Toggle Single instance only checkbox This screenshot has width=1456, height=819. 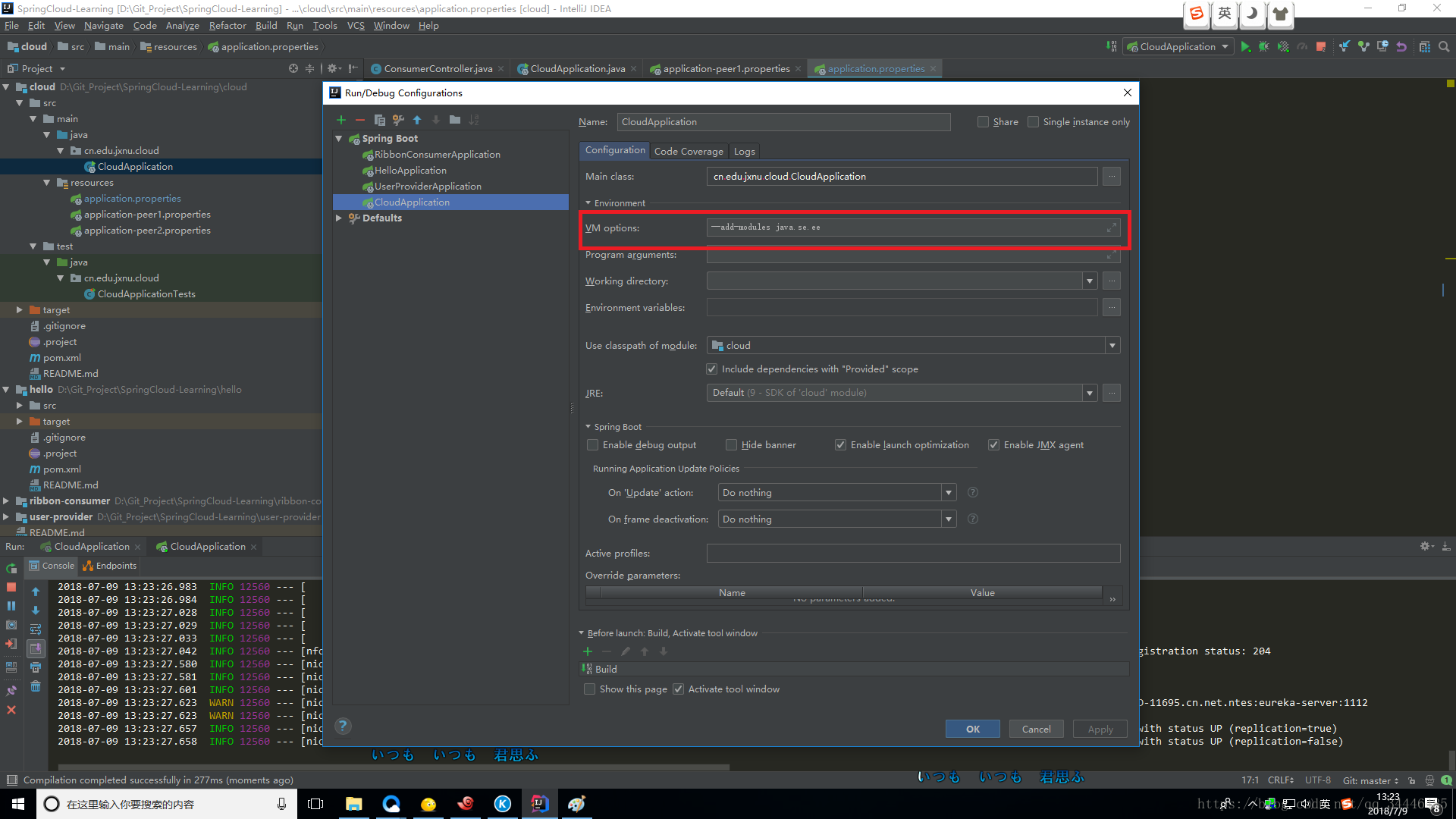coord(1033,122)
